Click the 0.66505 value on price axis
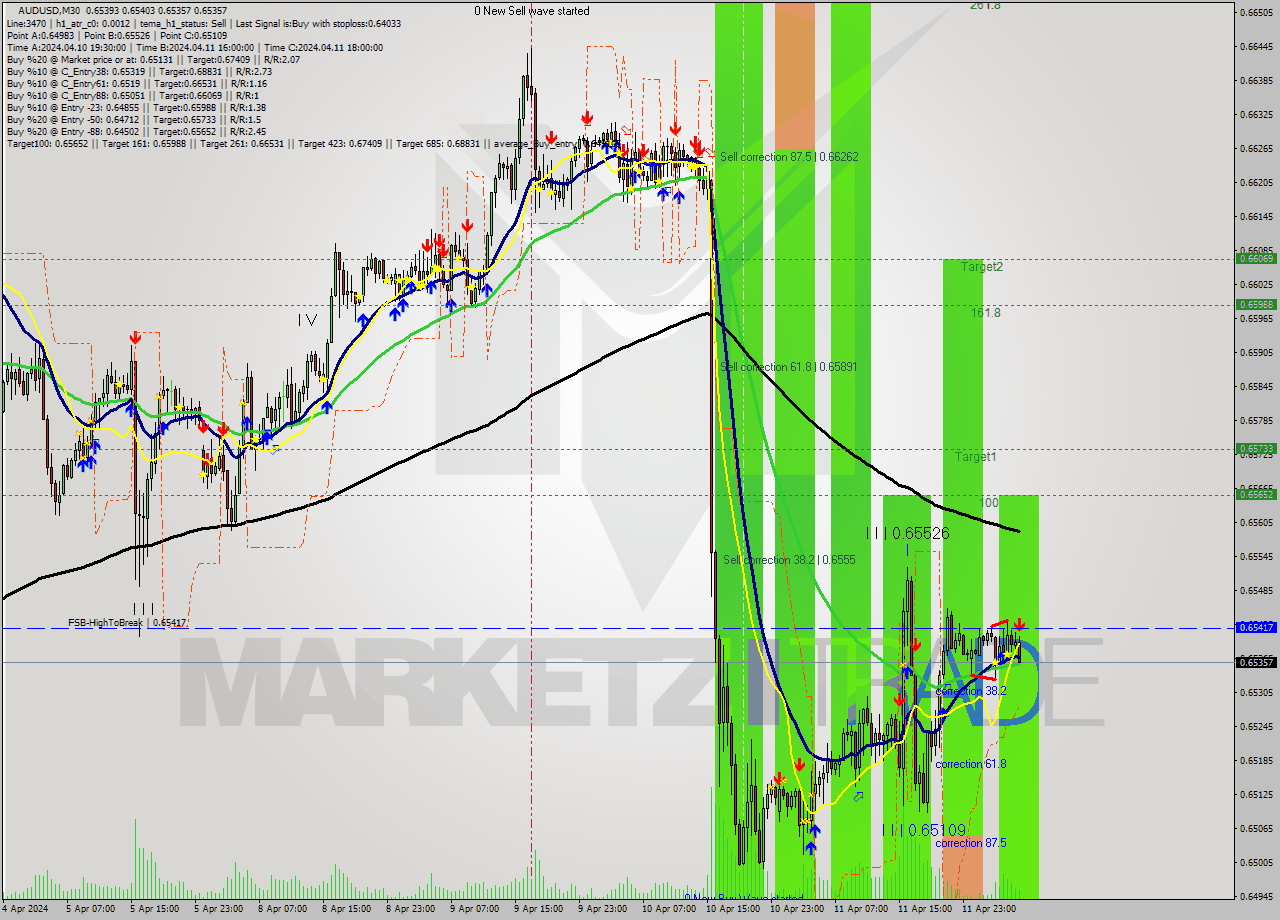Image resolution: width=1280 pixels, height=920 pixels. coord(1256,12)
